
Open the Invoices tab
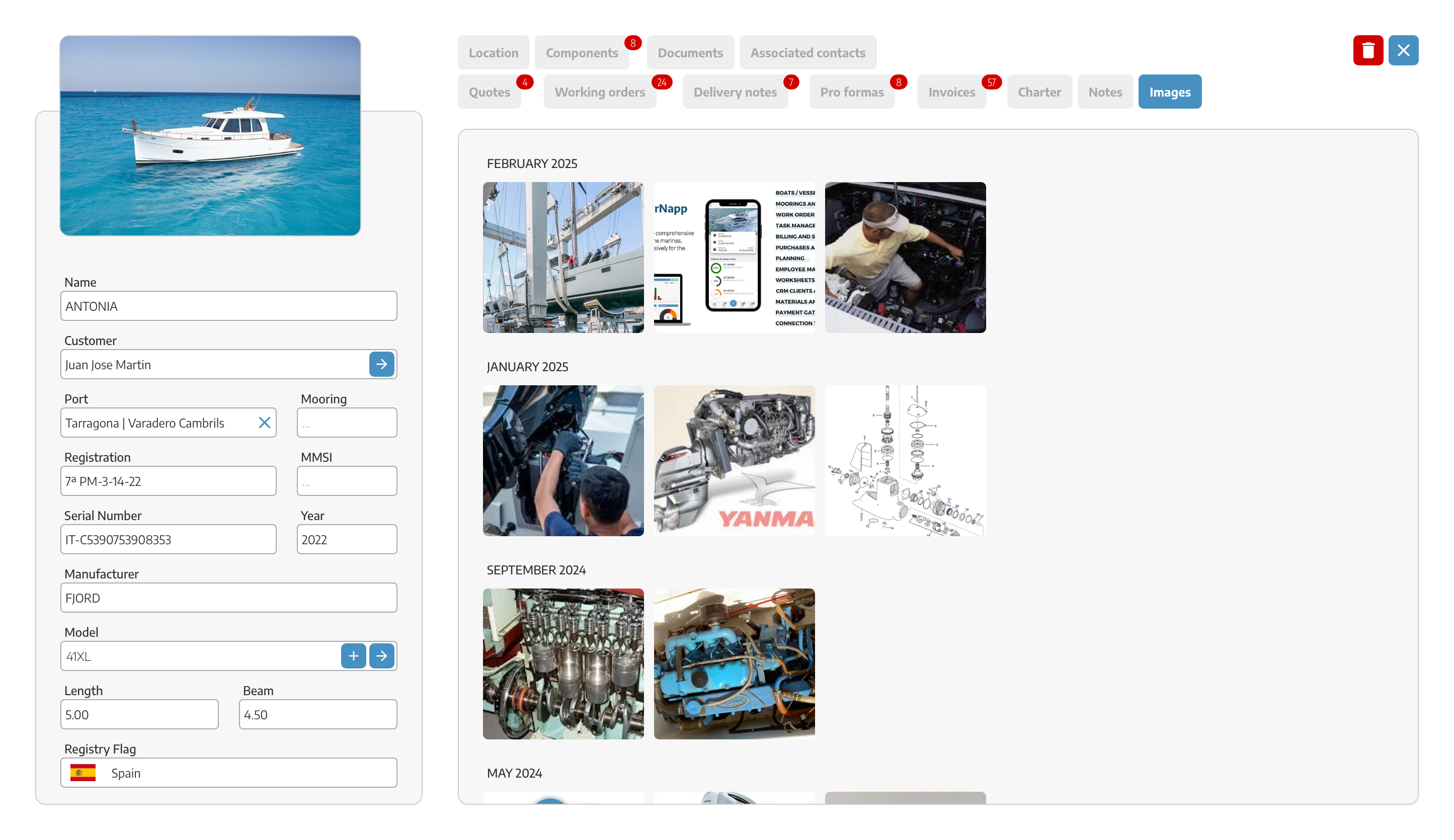(x=951, y=92)
